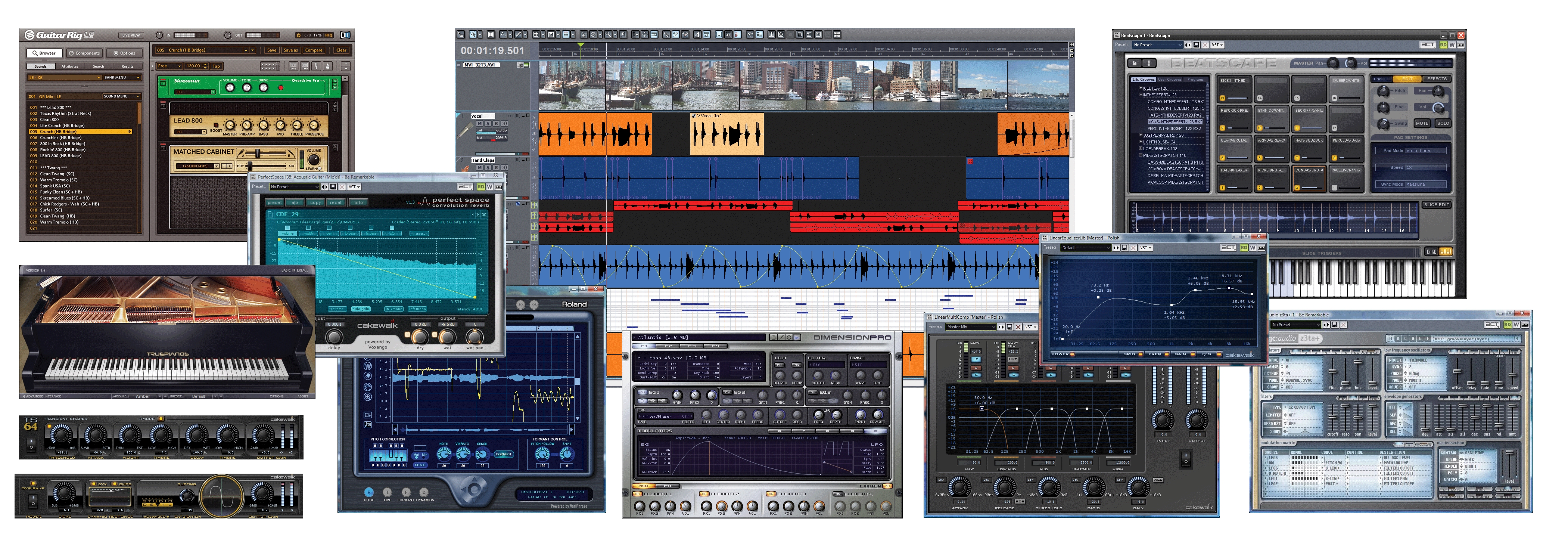Open the SOUND MENU dropdown
The image size is (1568, 545).
(122, 96)
